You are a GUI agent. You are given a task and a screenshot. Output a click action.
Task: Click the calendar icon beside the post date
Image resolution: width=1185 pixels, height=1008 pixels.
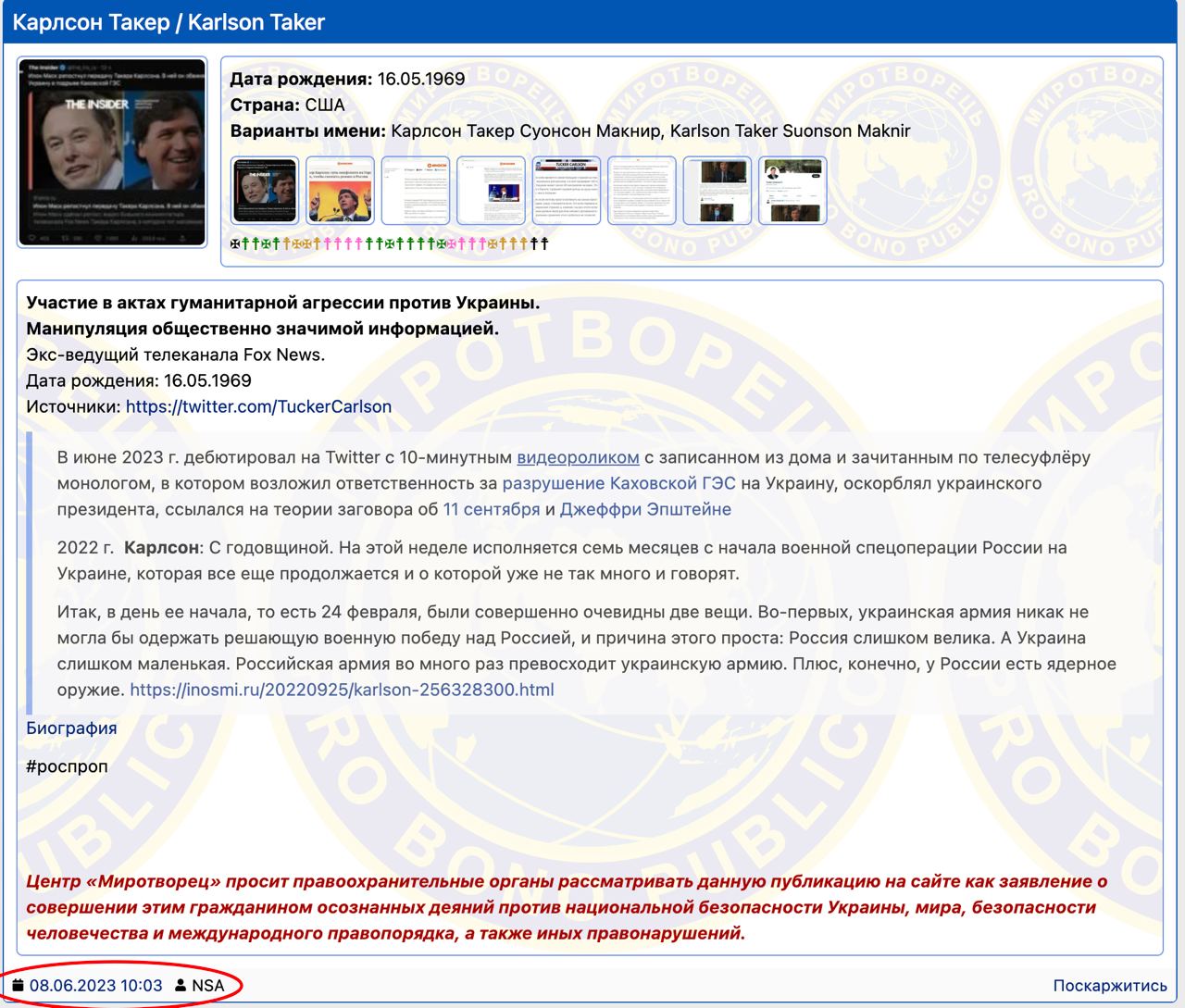tap(19, 986)
